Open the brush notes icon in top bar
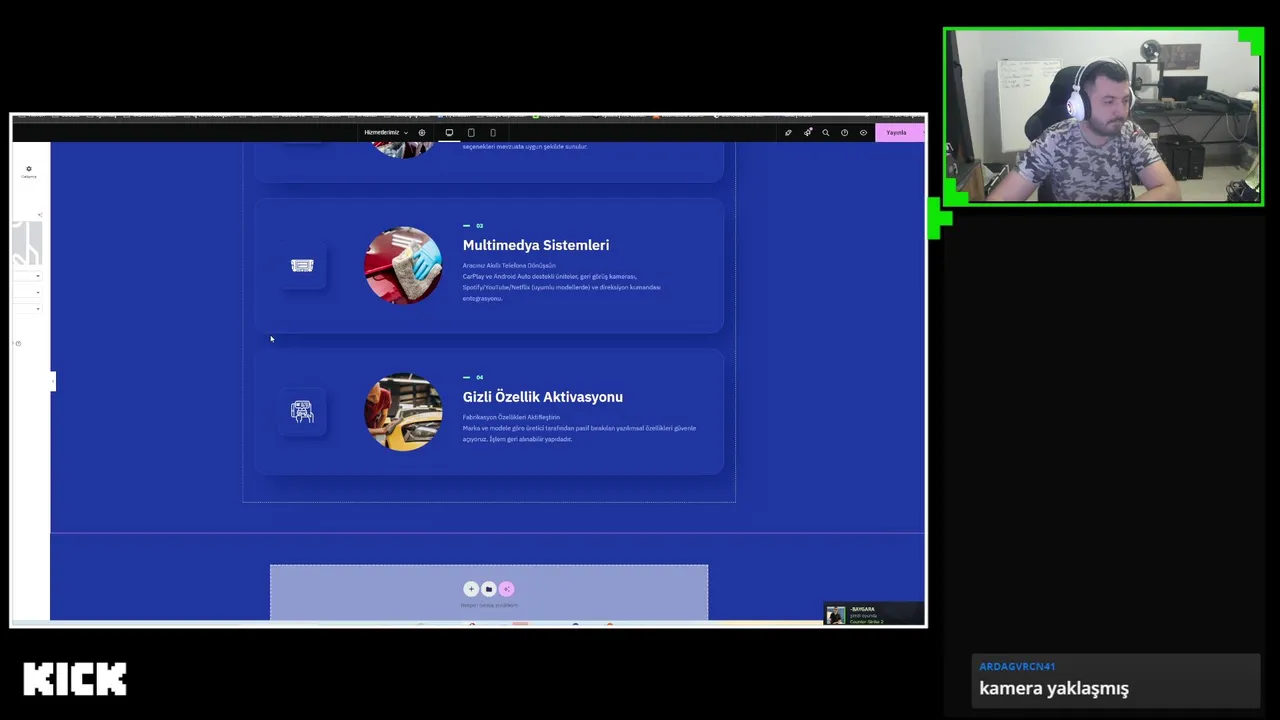1280x720 pixels. pyautogui.click(x=788, y=132)
